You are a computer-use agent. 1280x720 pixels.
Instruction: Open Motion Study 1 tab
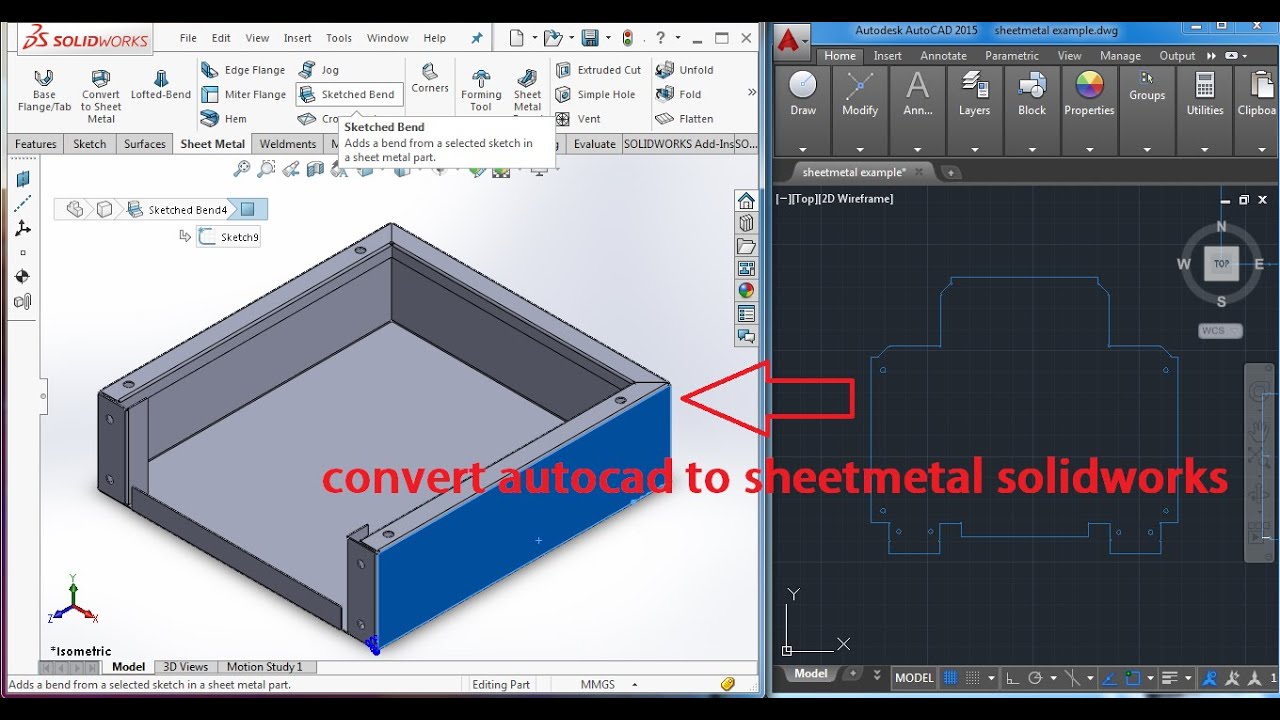[264, 667]
